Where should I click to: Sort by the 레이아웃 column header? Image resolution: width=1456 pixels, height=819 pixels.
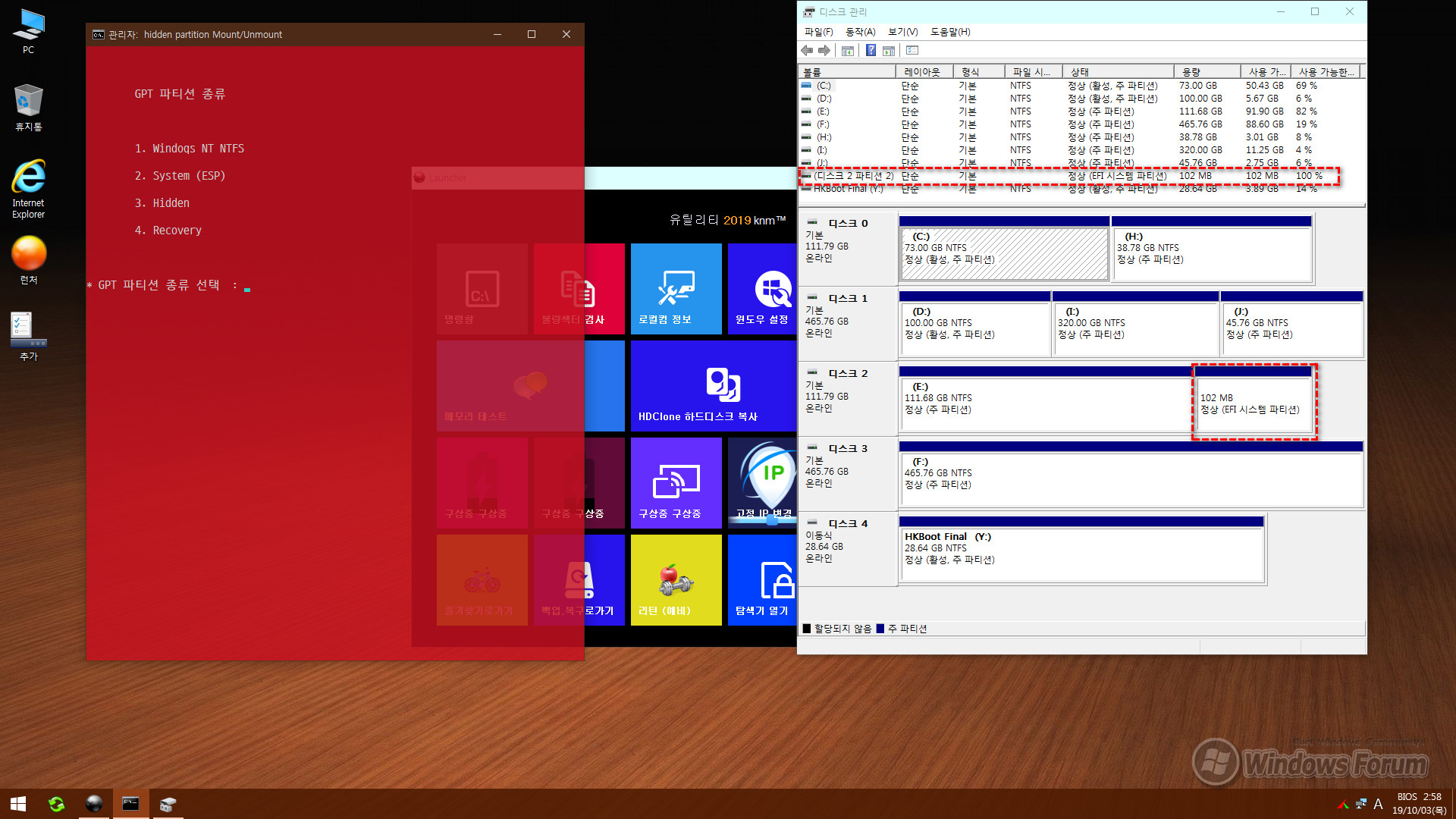pos(924,72)
